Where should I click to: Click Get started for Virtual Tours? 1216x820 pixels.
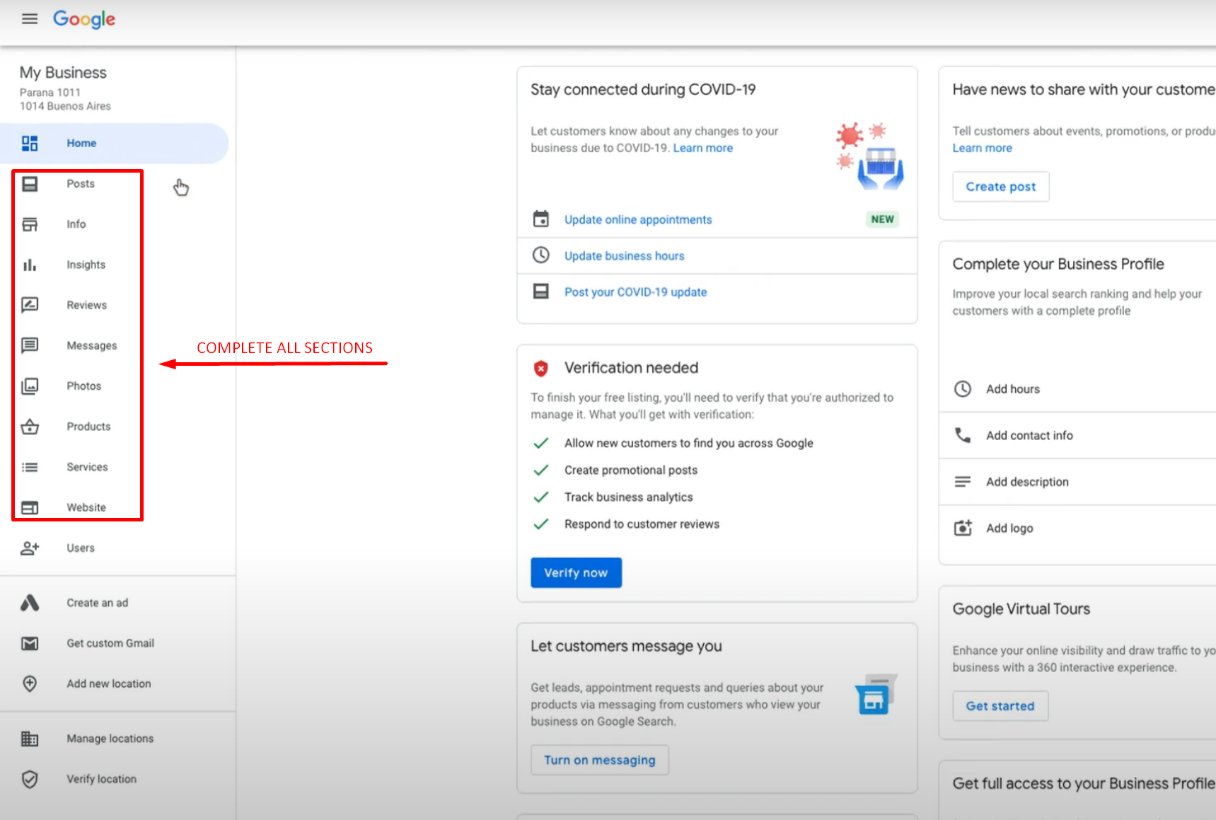(x=1000, y=706)
